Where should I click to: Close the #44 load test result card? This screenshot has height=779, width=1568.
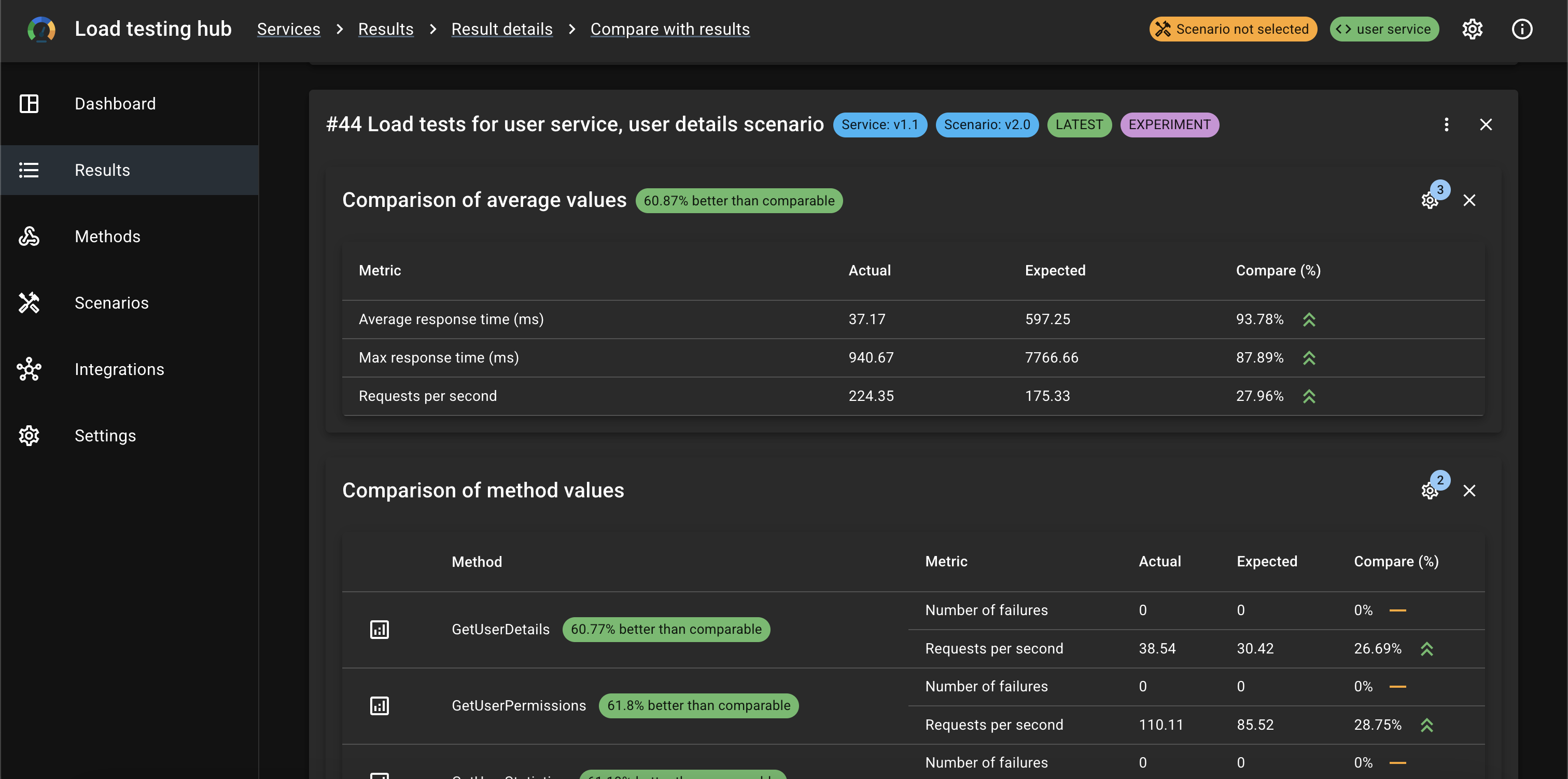pos(1486,125)
